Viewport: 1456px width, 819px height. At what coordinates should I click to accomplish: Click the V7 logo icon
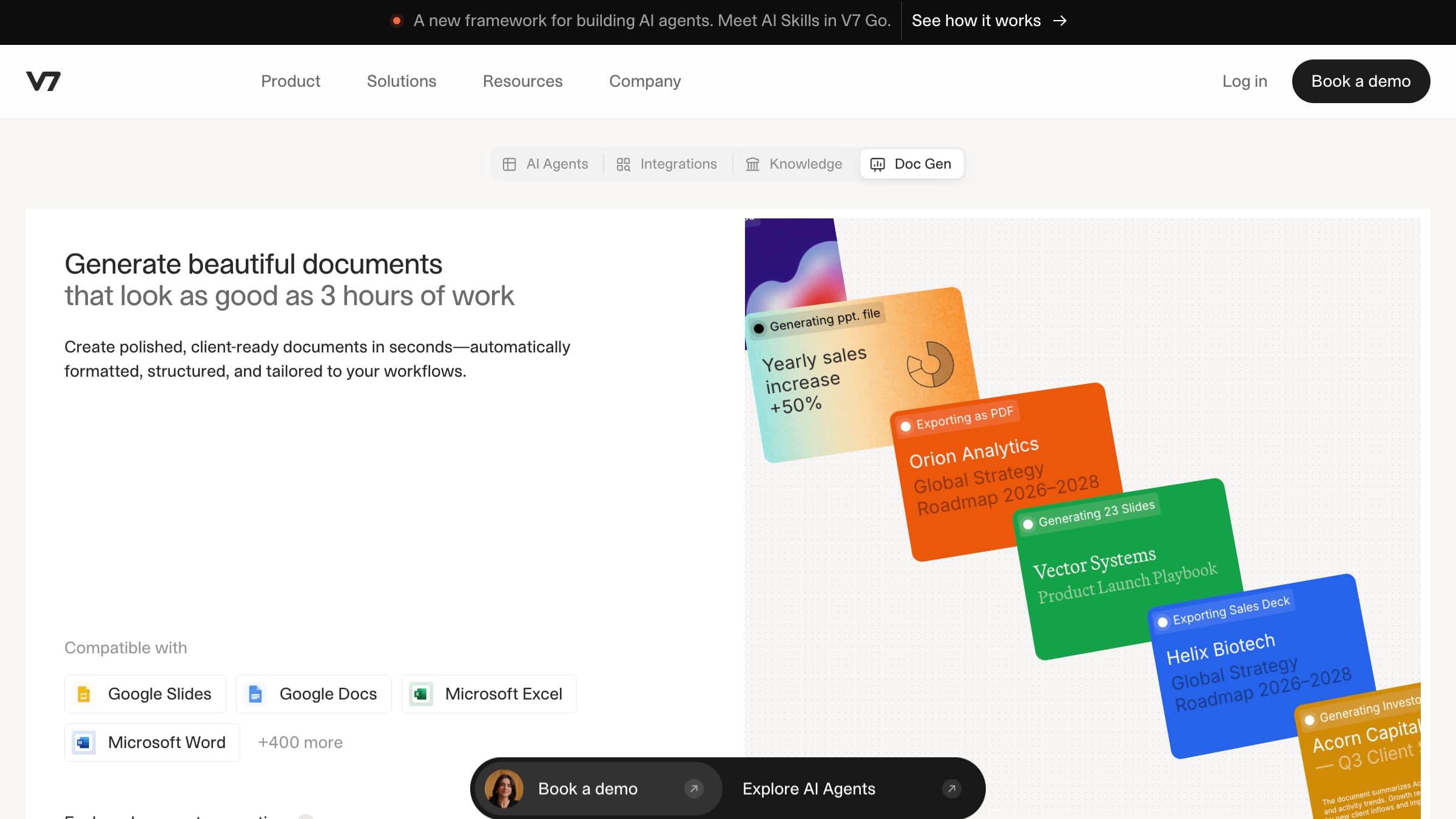(43, 81)
